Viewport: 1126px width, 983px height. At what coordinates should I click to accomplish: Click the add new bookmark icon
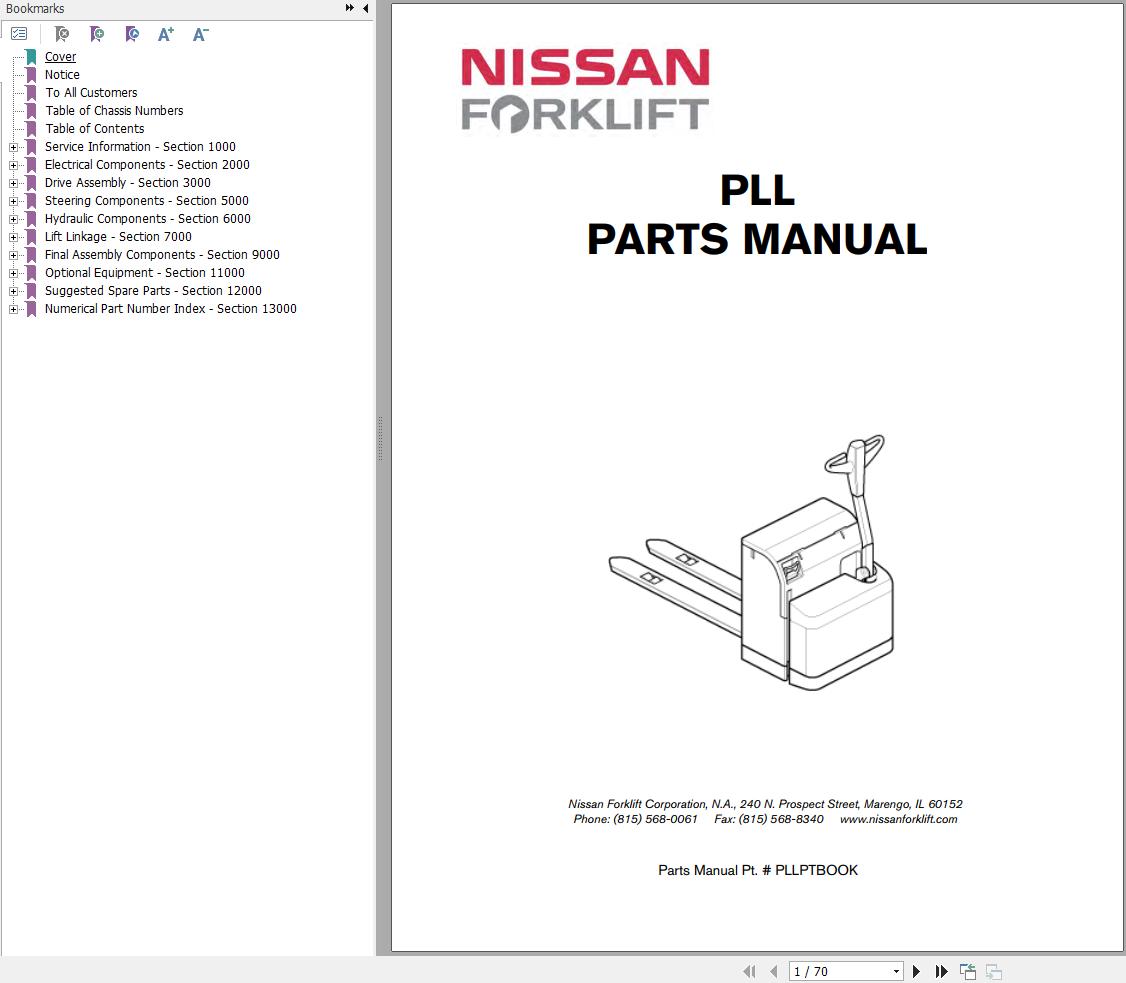coord(97,34)
